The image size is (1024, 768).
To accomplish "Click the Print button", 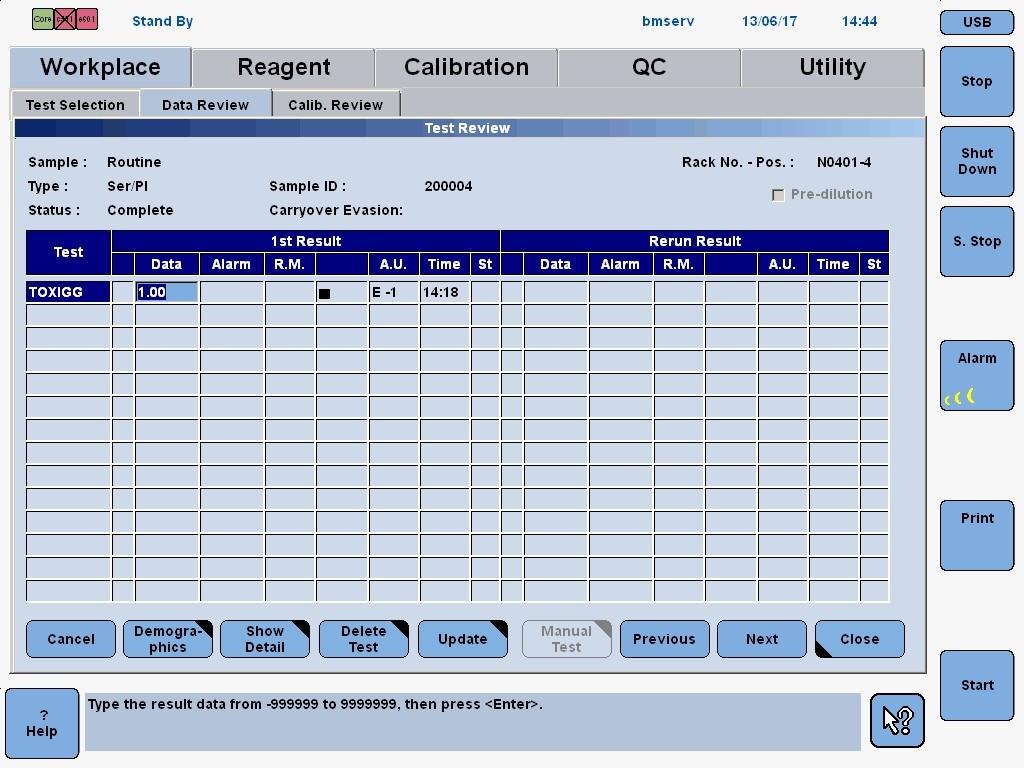I will point(977,536).
